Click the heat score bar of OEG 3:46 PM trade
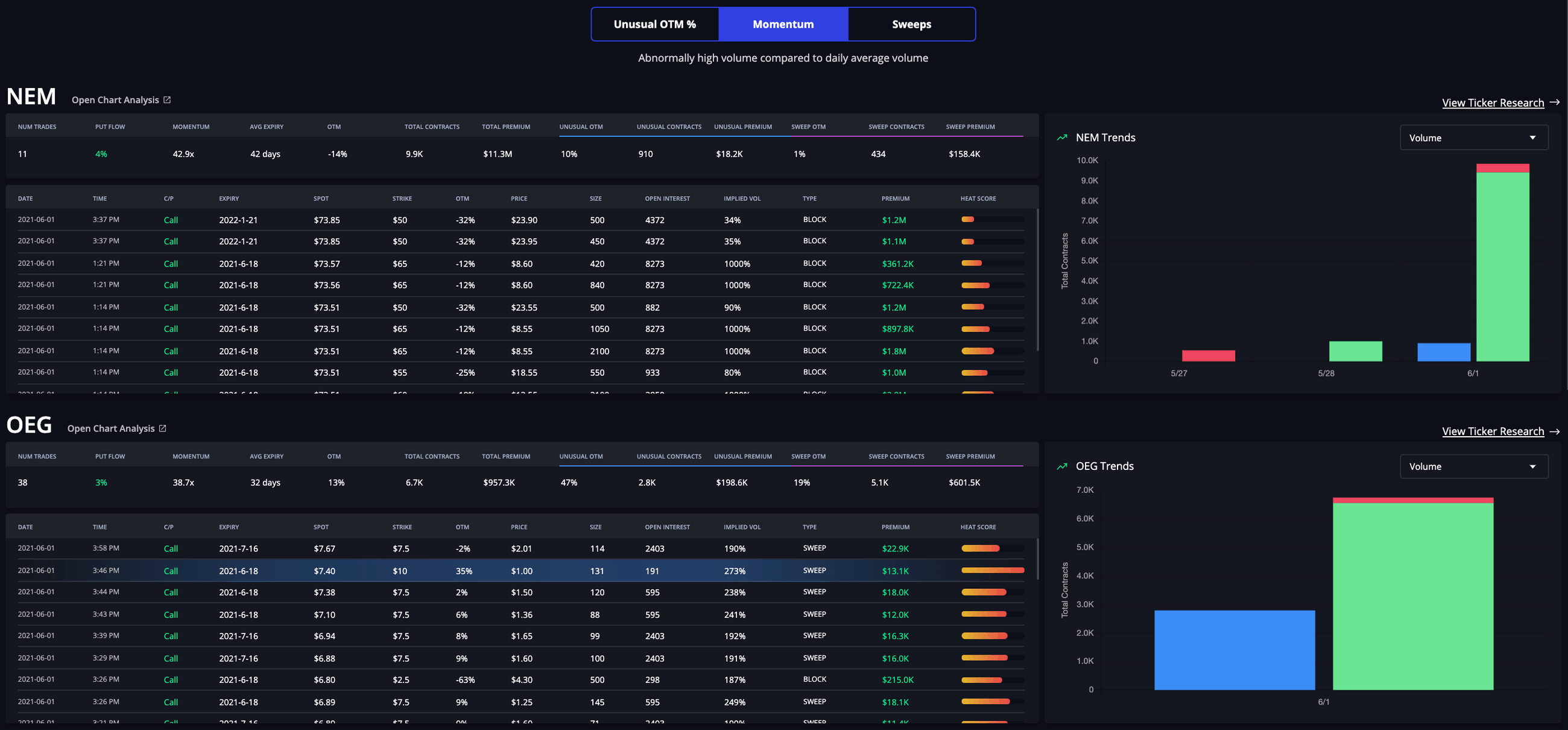Viewport: 1568px width, 730px height. coord(992,571)
